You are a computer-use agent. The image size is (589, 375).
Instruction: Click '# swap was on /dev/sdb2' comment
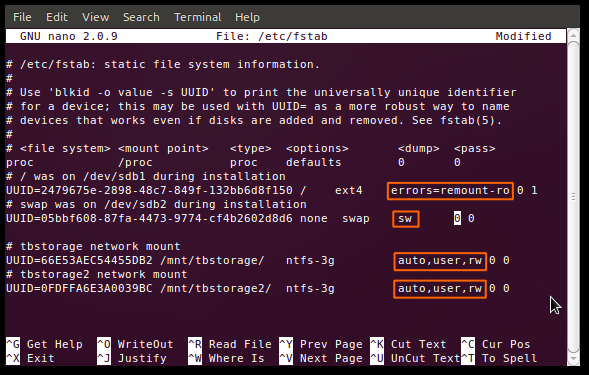tap(156, 204)
